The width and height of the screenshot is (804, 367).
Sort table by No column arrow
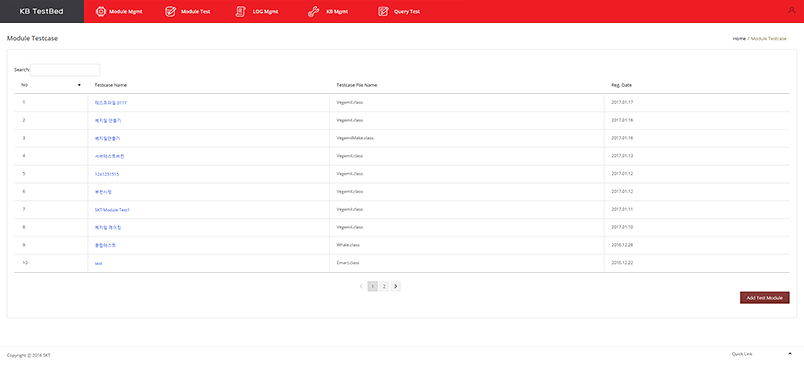(x=79, y=85)
